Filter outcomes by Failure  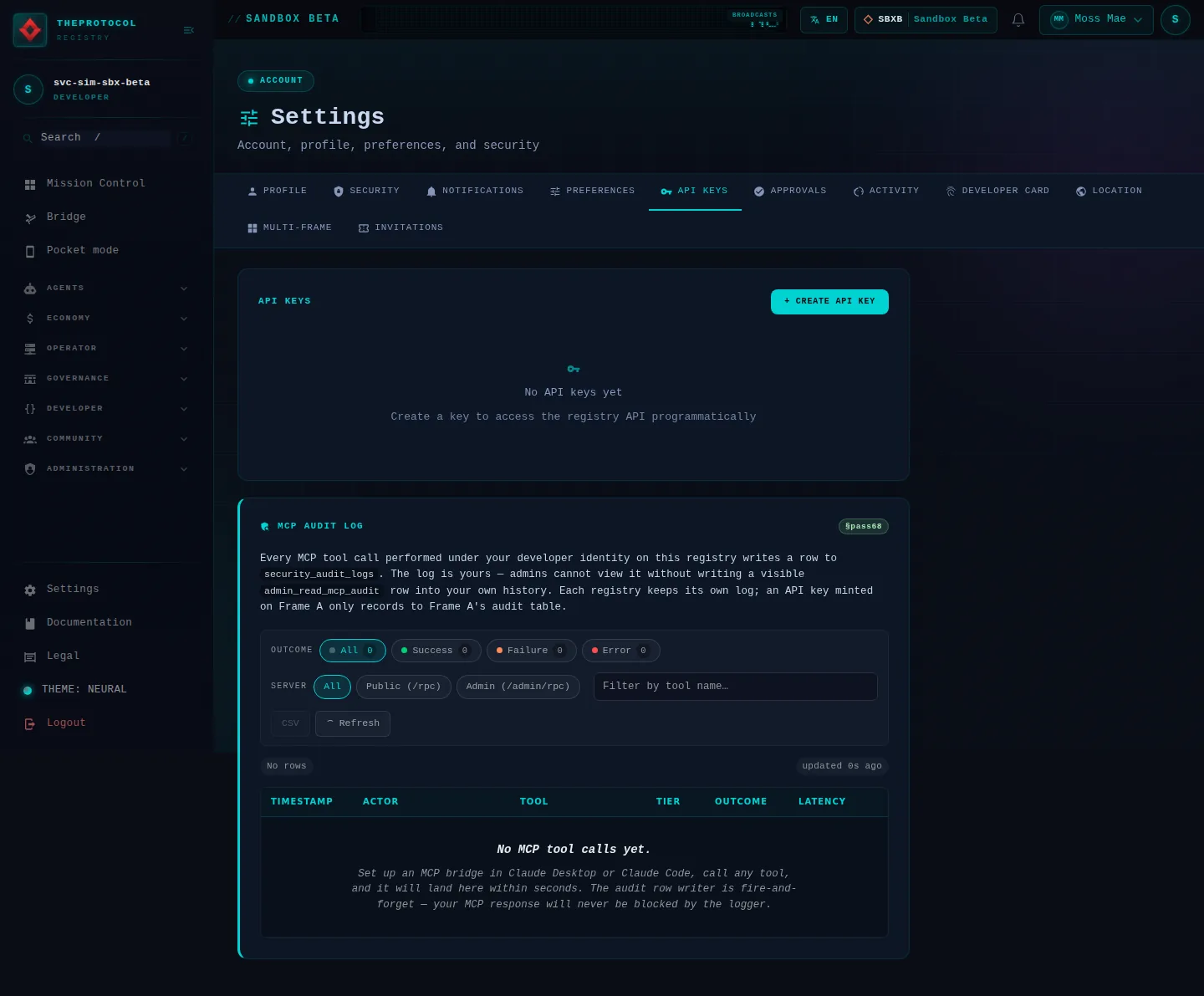532,651
